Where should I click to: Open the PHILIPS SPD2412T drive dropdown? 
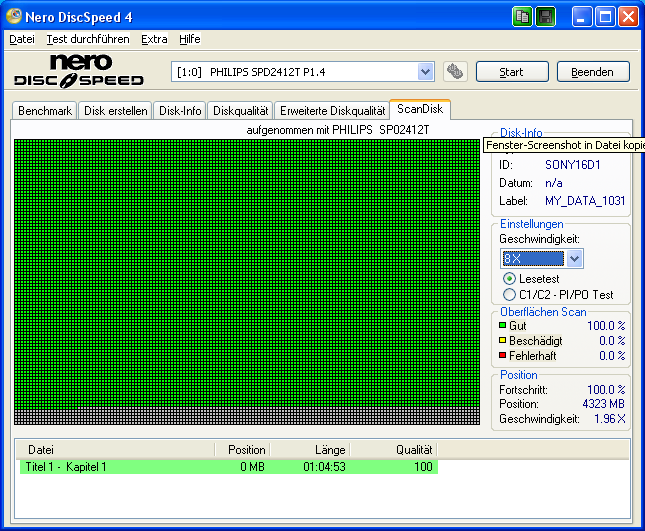(425, 72)
